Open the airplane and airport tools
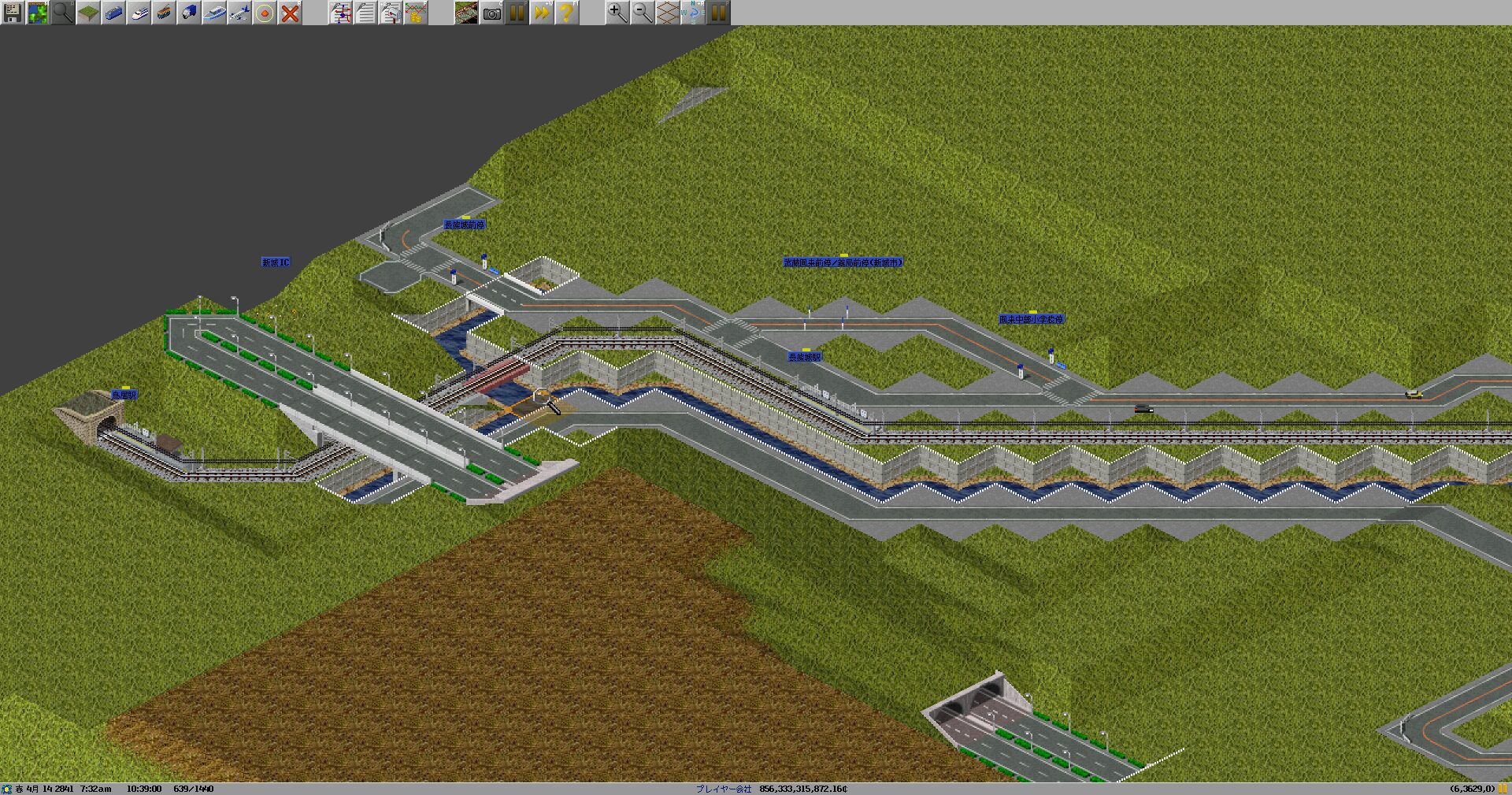Viewport: 1512px width, 795px height. pos(239,13)
